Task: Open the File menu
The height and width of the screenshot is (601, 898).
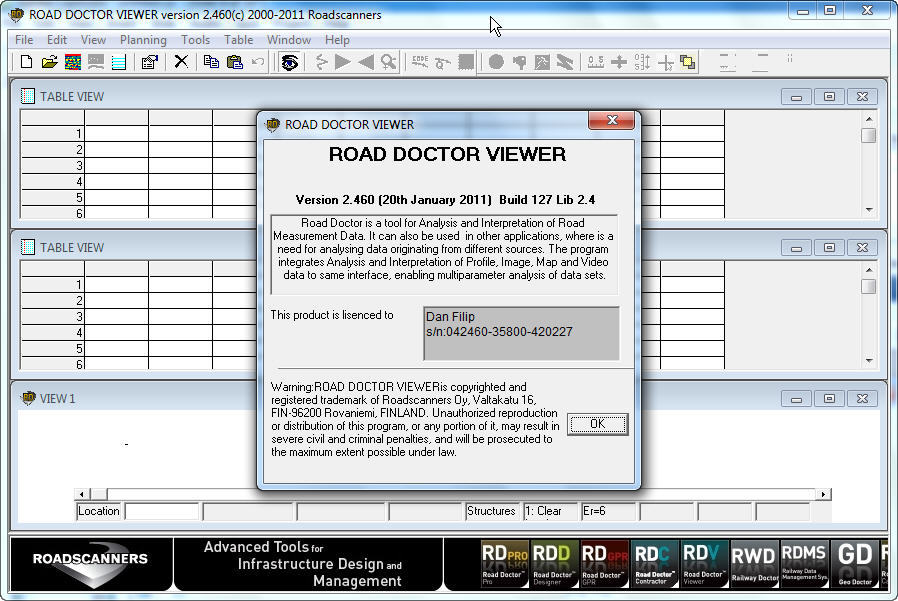Action: (x=24, y=40)
